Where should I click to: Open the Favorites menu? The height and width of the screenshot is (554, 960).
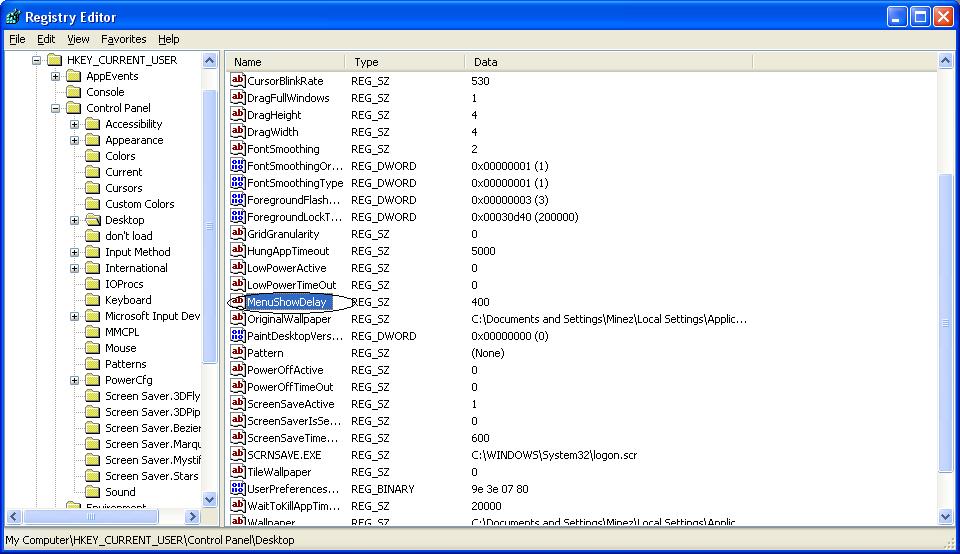[x=124, y=39]
